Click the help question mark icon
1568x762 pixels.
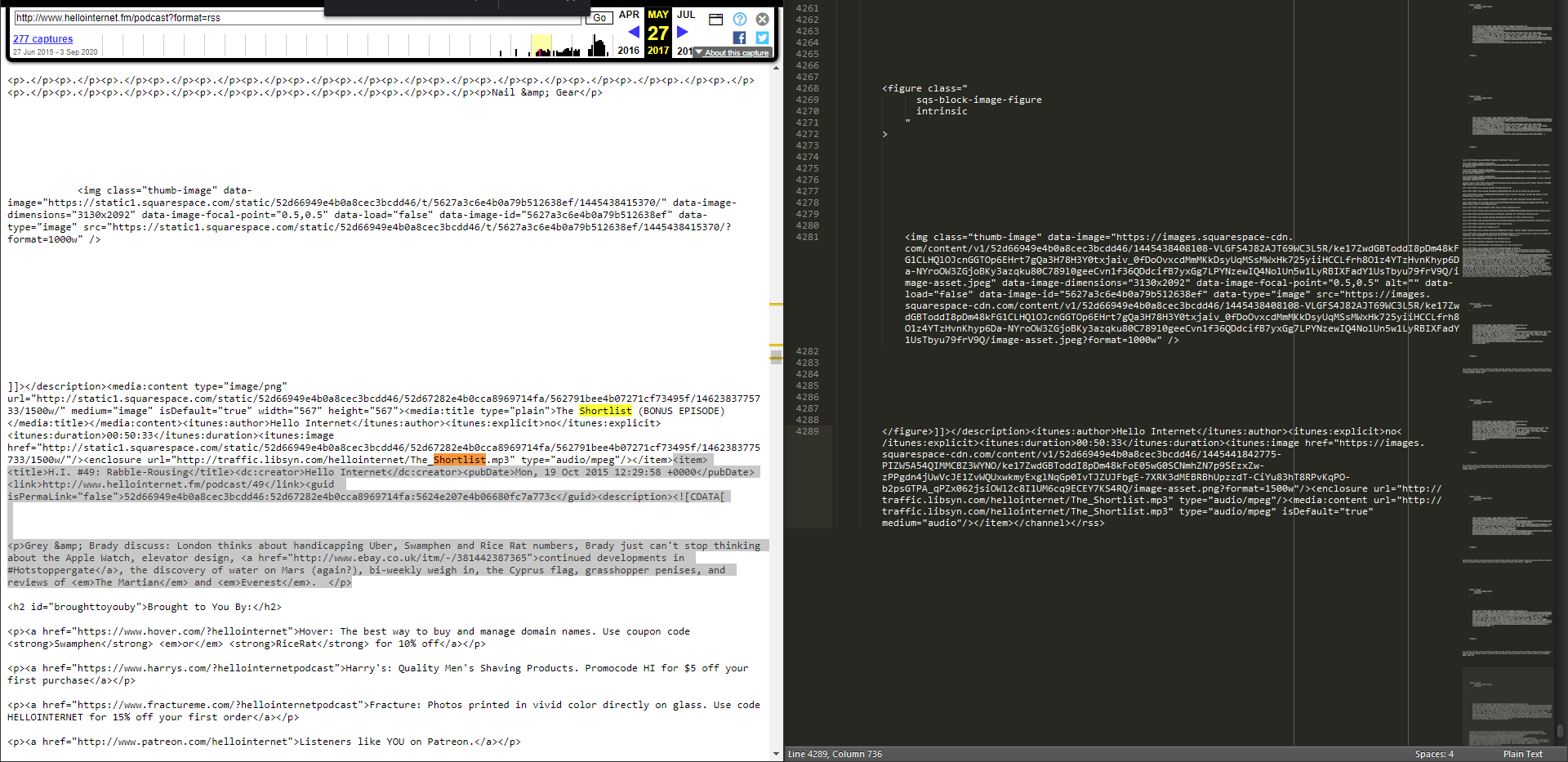pos(739,19)
